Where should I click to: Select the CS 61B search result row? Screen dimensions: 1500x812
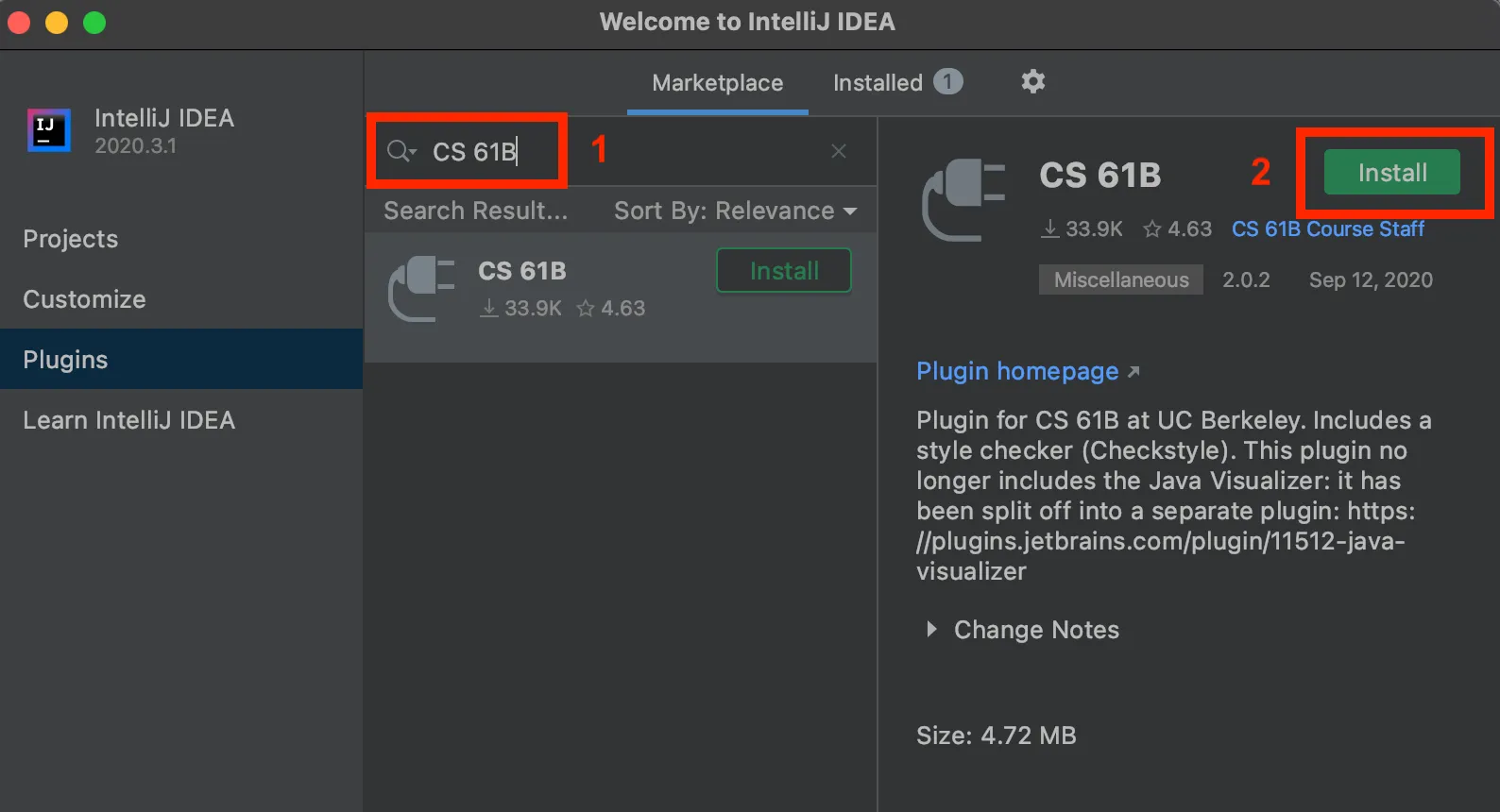[621, 297]
